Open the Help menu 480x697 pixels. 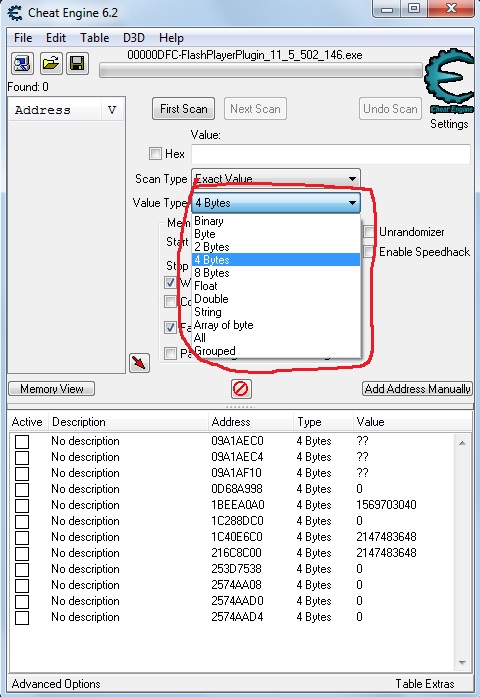pos(171,38)
